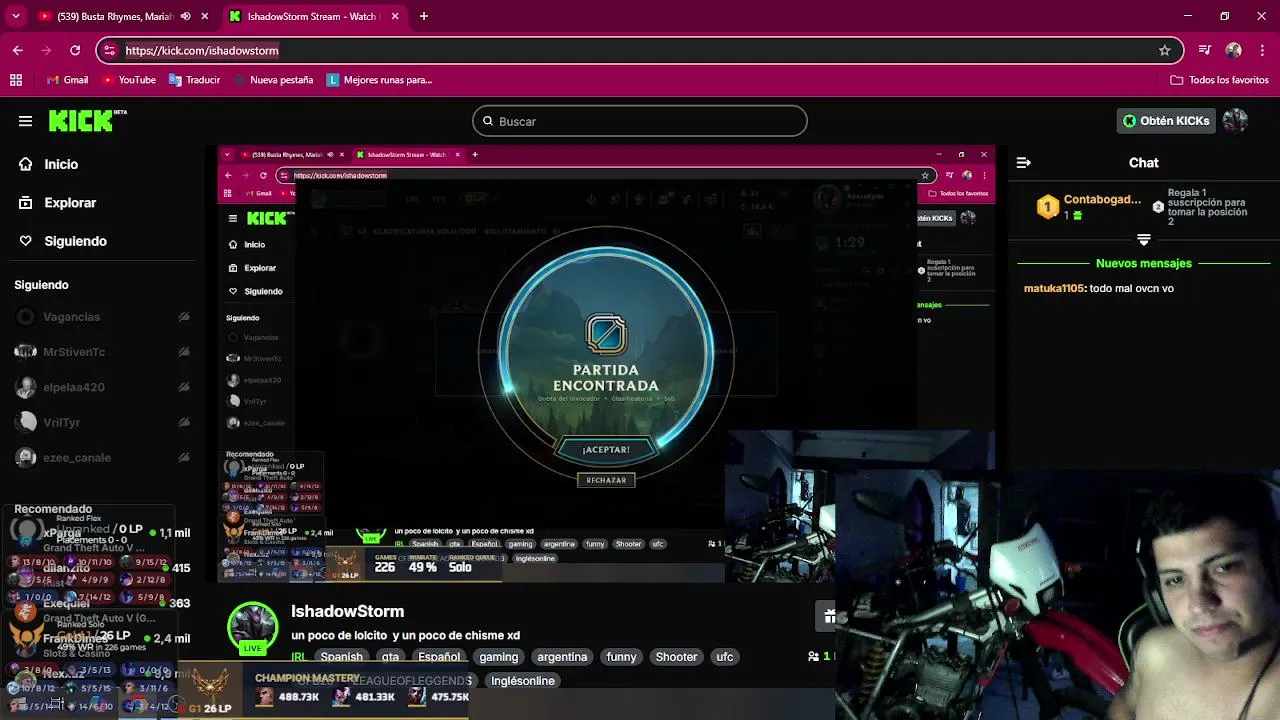Image resolution: width=1280 pixels, height=720 pixels.
Task: Open the tab search dropdown
Action: coord(15,16)
